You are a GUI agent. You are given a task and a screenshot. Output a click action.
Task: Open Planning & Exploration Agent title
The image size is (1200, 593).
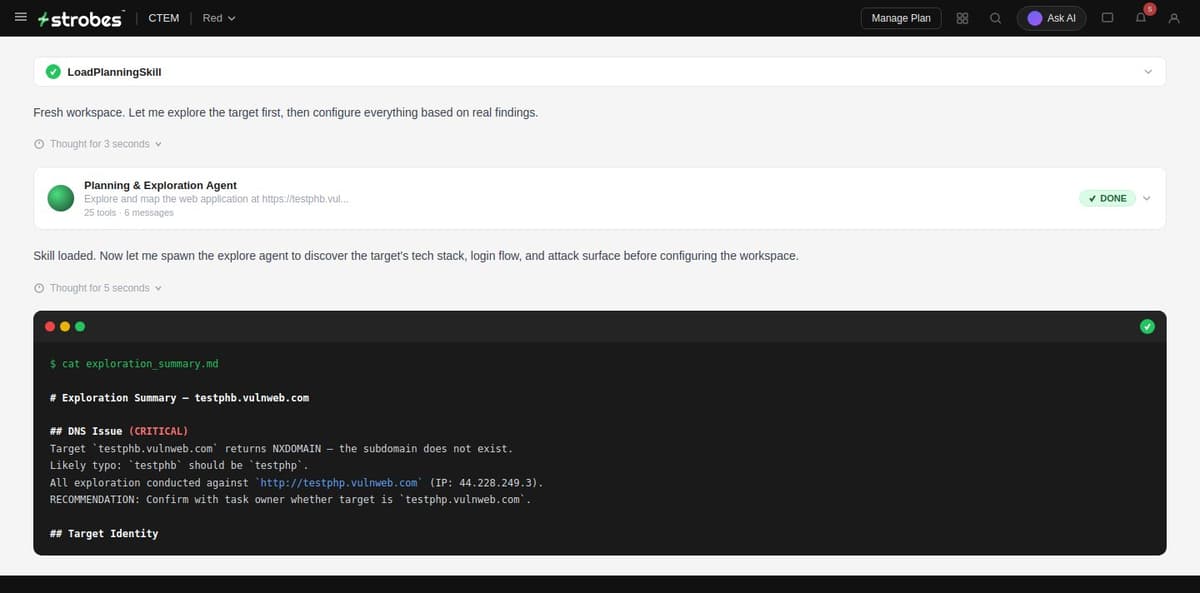click(160, 185)
